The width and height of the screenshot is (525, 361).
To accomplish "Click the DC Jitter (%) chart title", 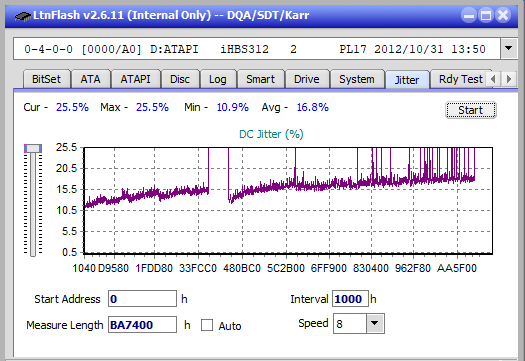I will [271, 134].
